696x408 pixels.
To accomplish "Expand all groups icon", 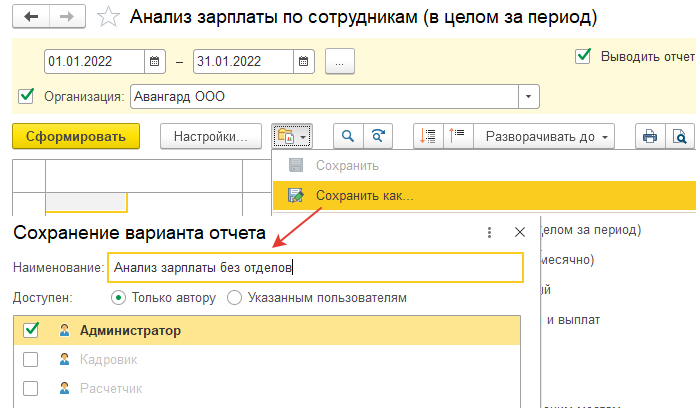I will (x=457, y=136).
